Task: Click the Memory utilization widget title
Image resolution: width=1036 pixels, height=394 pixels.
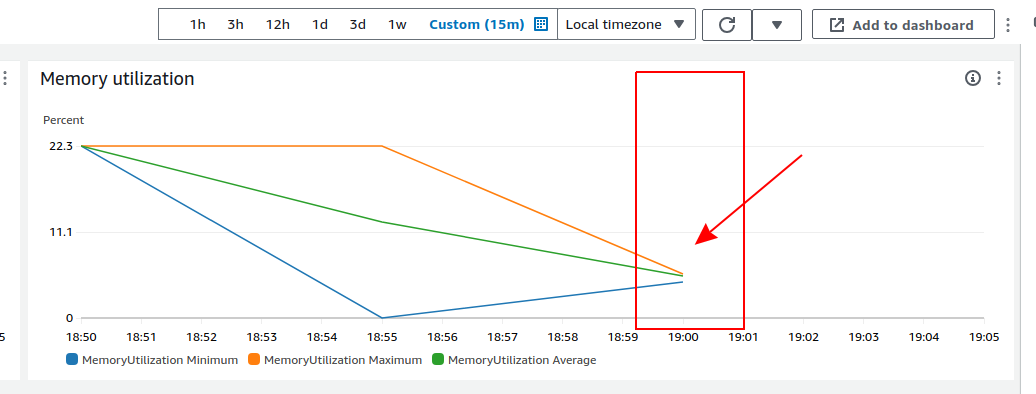Action: (x=117, y=79)
